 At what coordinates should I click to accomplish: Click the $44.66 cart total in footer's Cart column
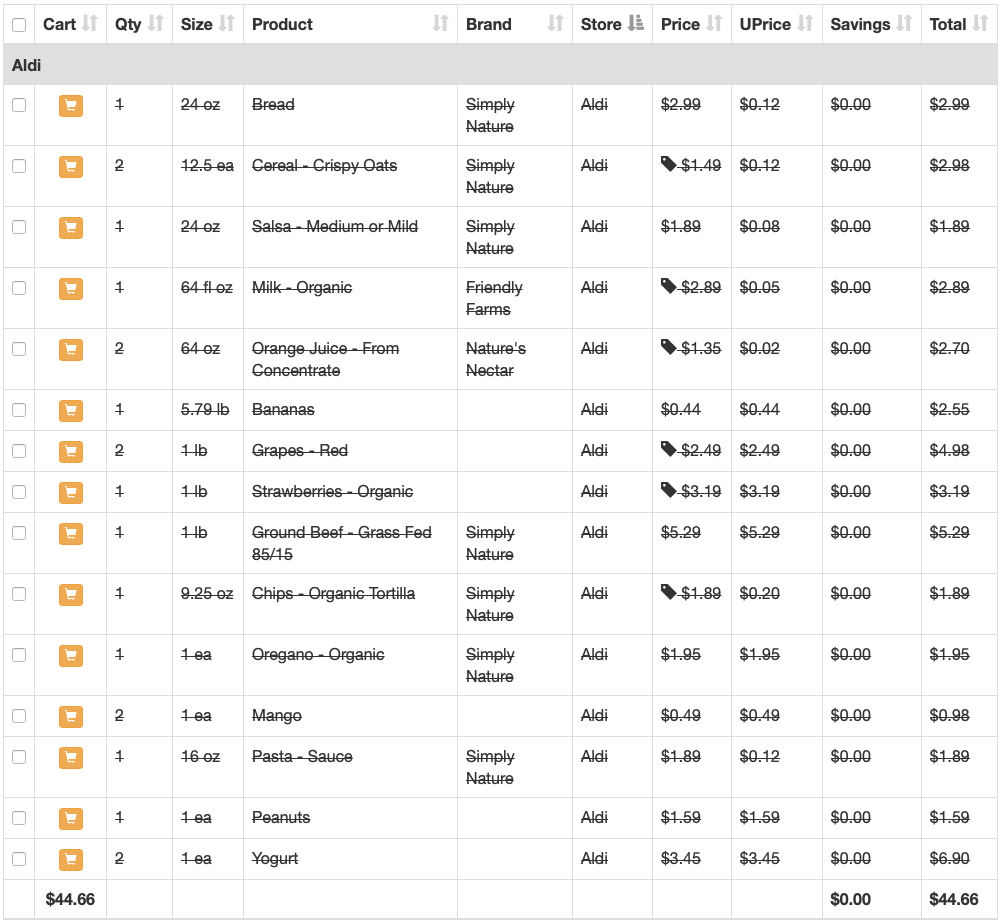pos(70,900)
